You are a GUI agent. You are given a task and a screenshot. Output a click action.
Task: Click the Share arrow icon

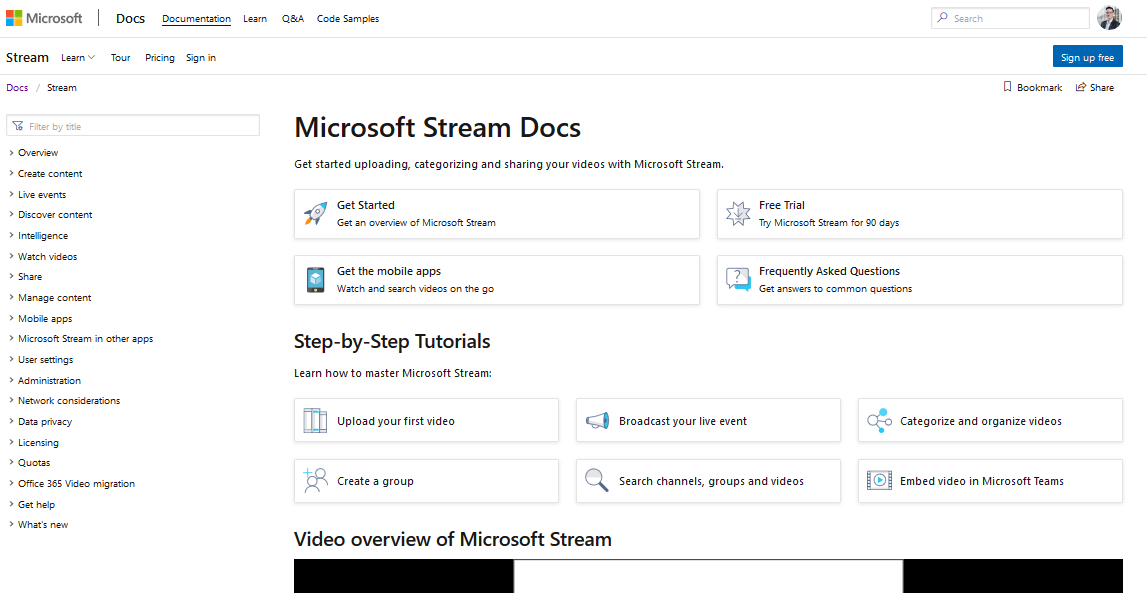pos(1080,87)
